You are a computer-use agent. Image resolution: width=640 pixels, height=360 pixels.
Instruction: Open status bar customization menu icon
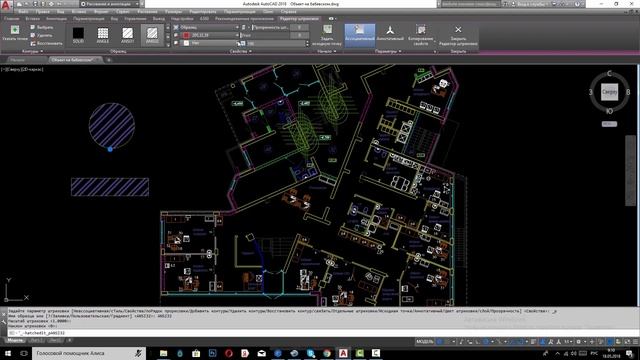click(x=636, y=341)
